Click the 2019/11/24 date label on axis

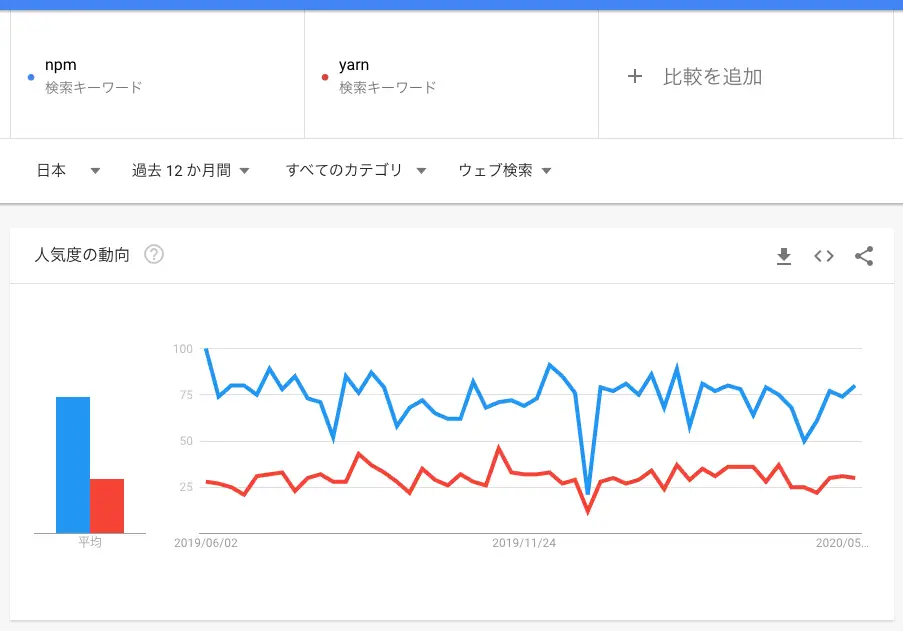[x=526, y=544]
